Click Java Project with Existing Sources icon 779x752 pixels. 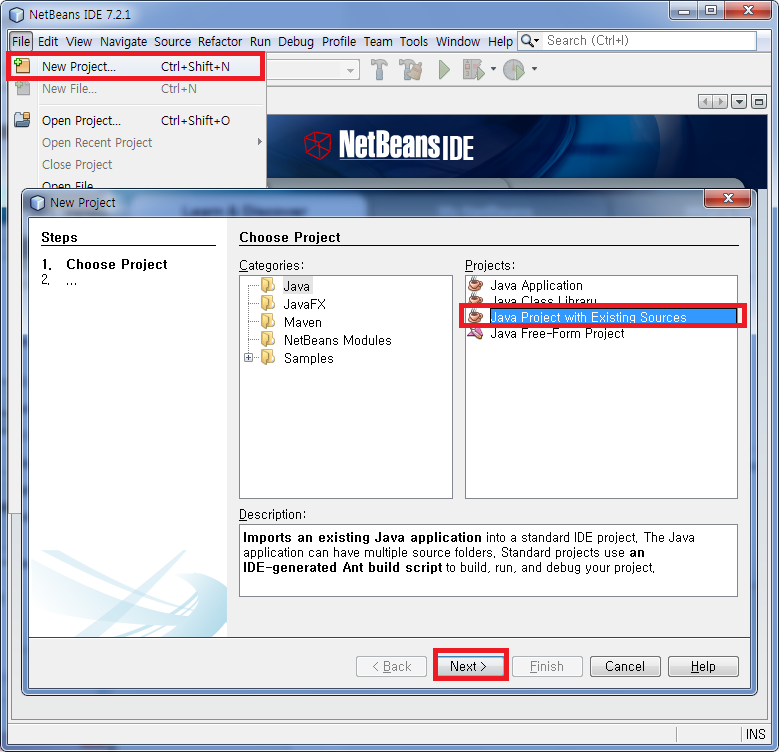476,316
